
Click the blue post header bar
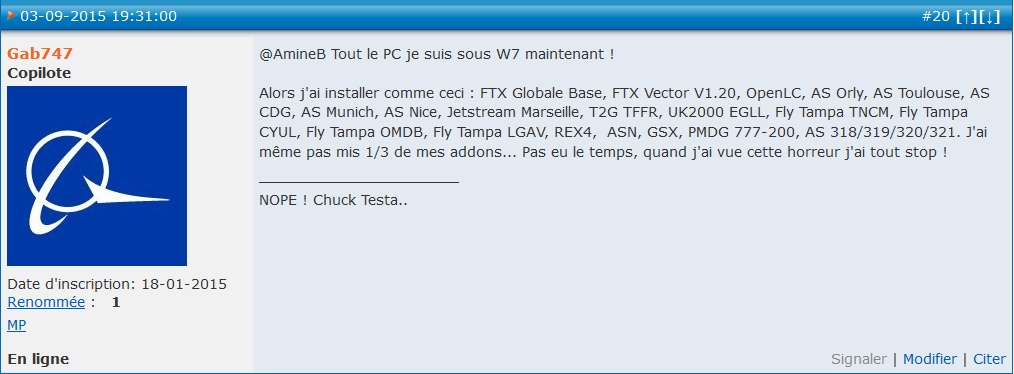tap(507, 17)
